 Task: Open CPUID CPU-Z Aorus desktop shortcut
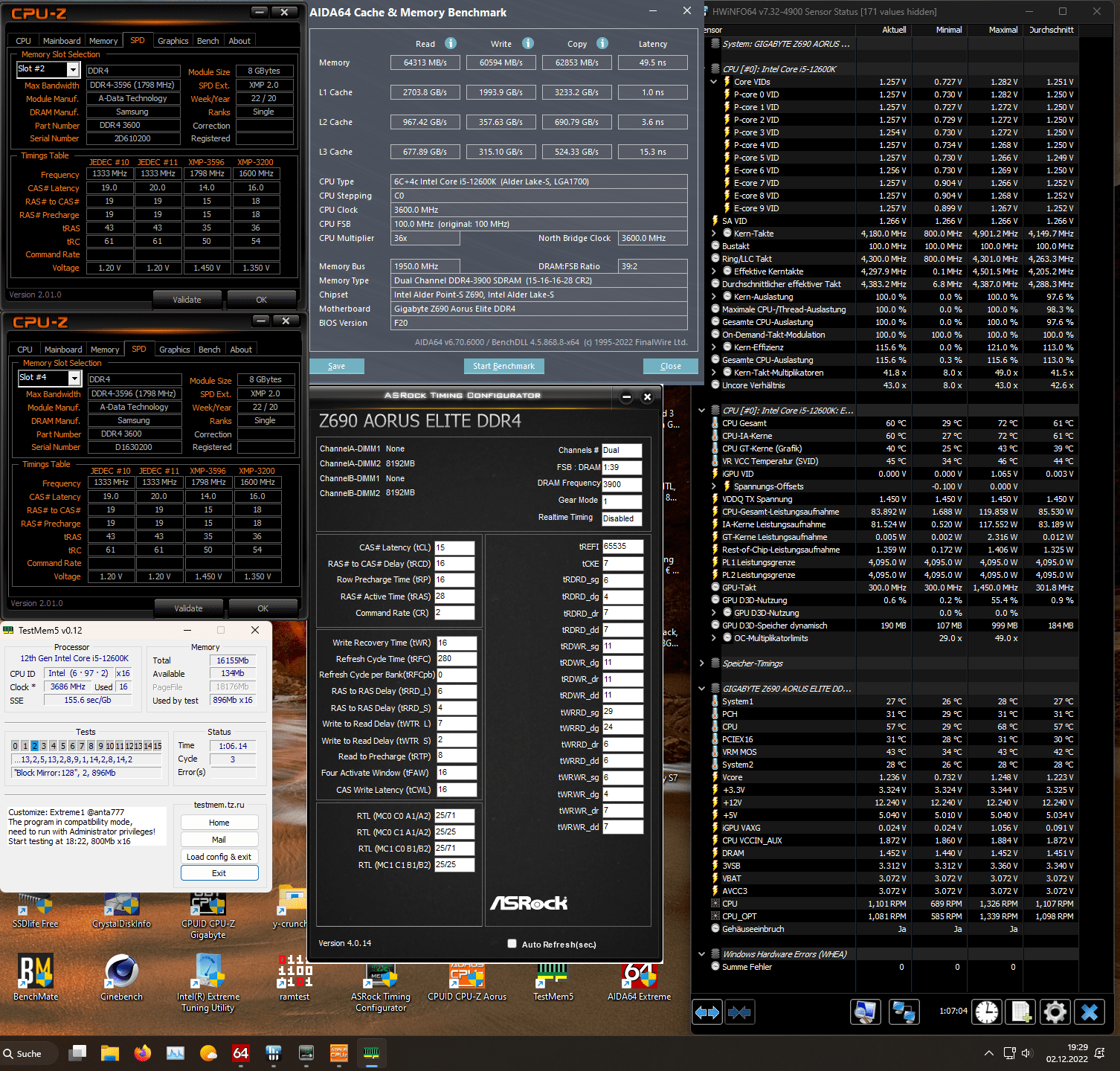(467, 982)
